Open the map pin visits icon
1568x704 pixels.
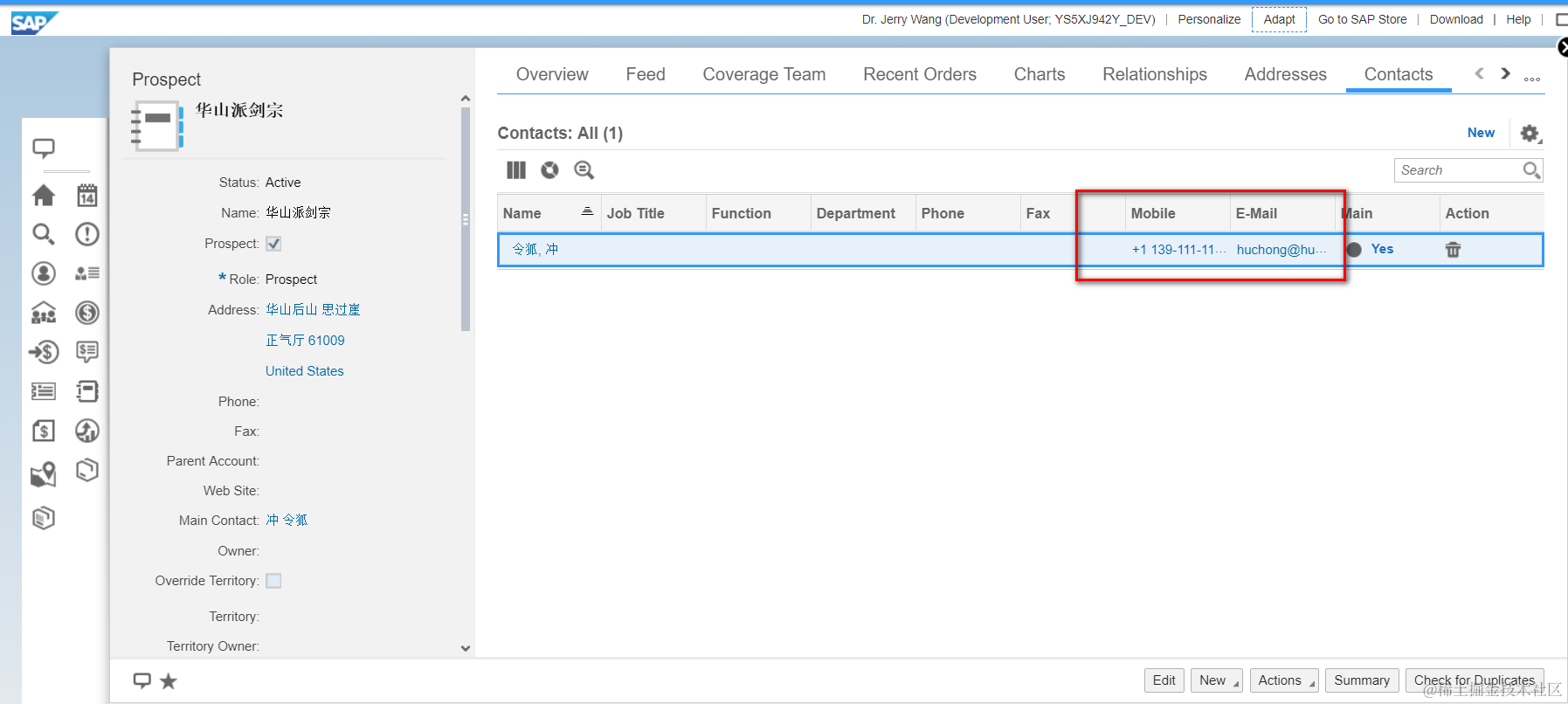pos(44,474)
